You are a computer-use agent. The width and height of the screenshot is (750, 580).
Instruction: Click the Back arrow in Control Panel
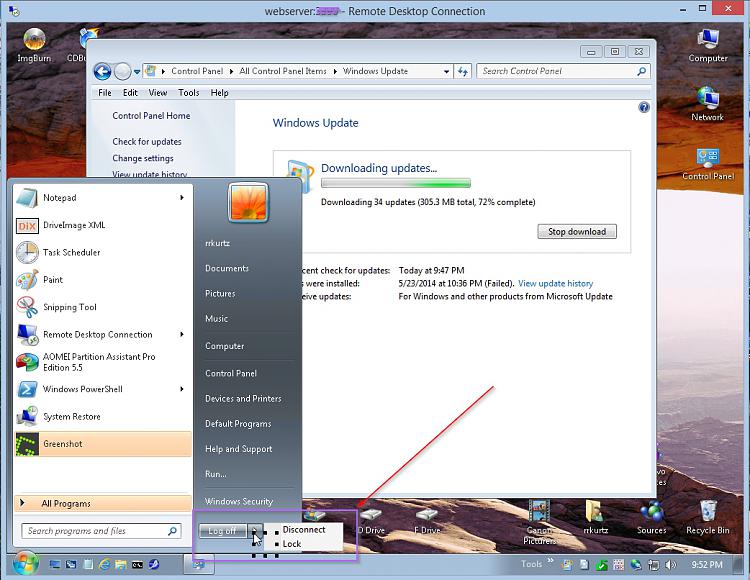pyautogui.click(x=102, y=72)
